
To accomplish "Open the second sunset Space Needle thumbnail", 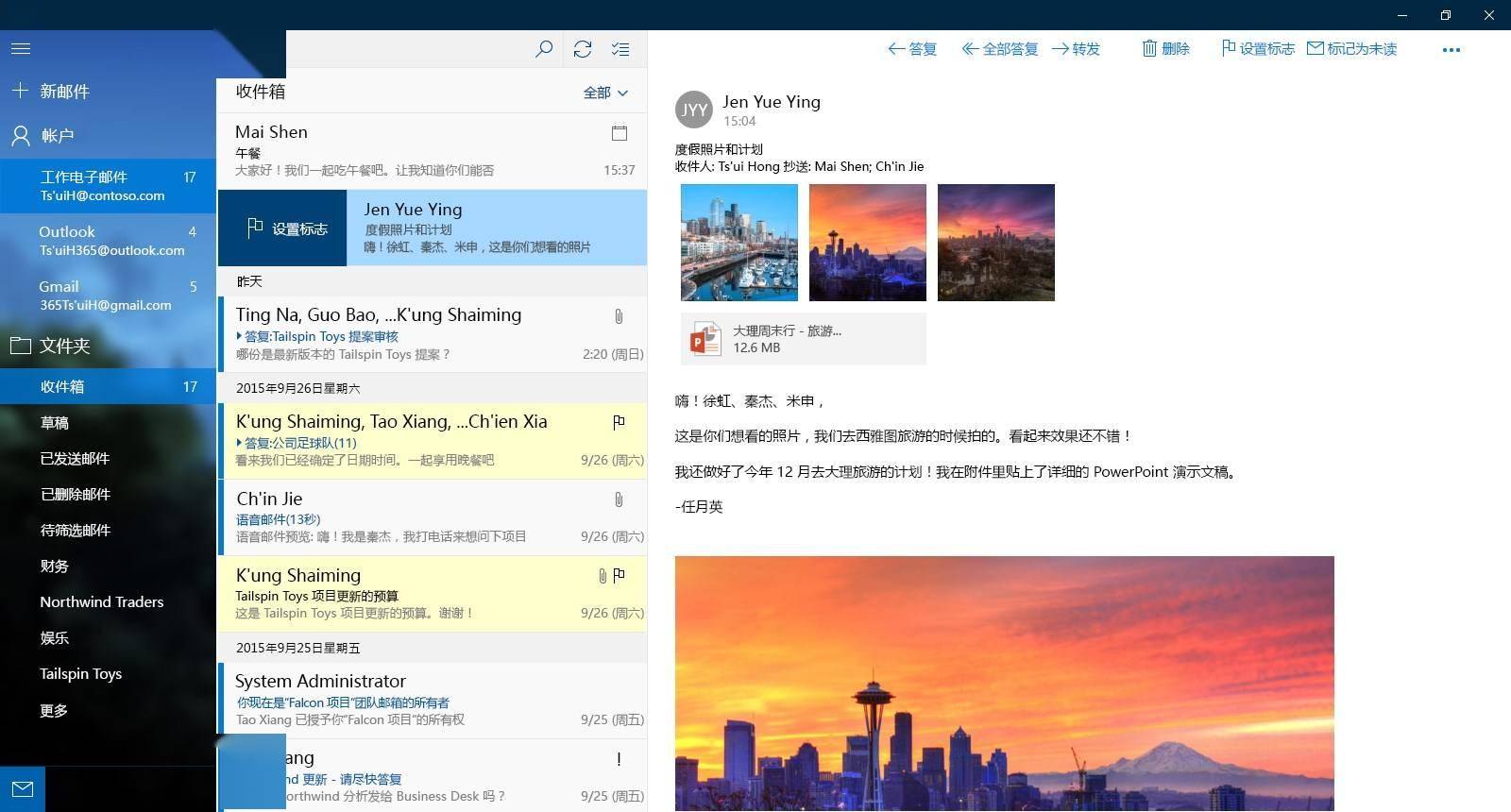I will (868, 243).
